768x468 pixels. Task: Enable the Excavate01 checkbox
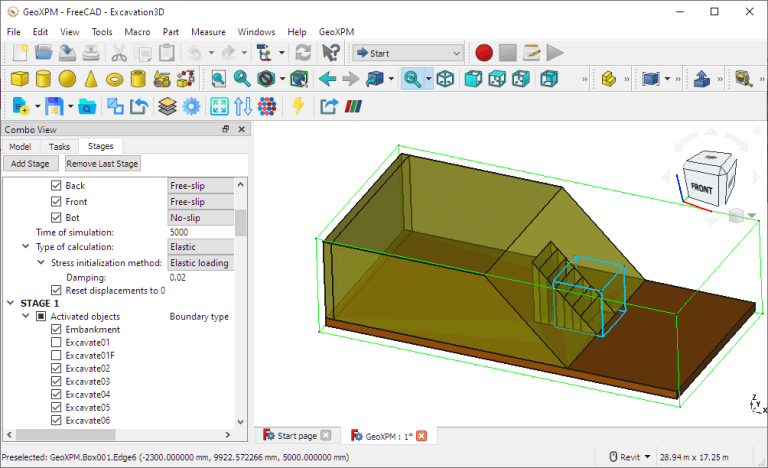click(x=57, y=343)
